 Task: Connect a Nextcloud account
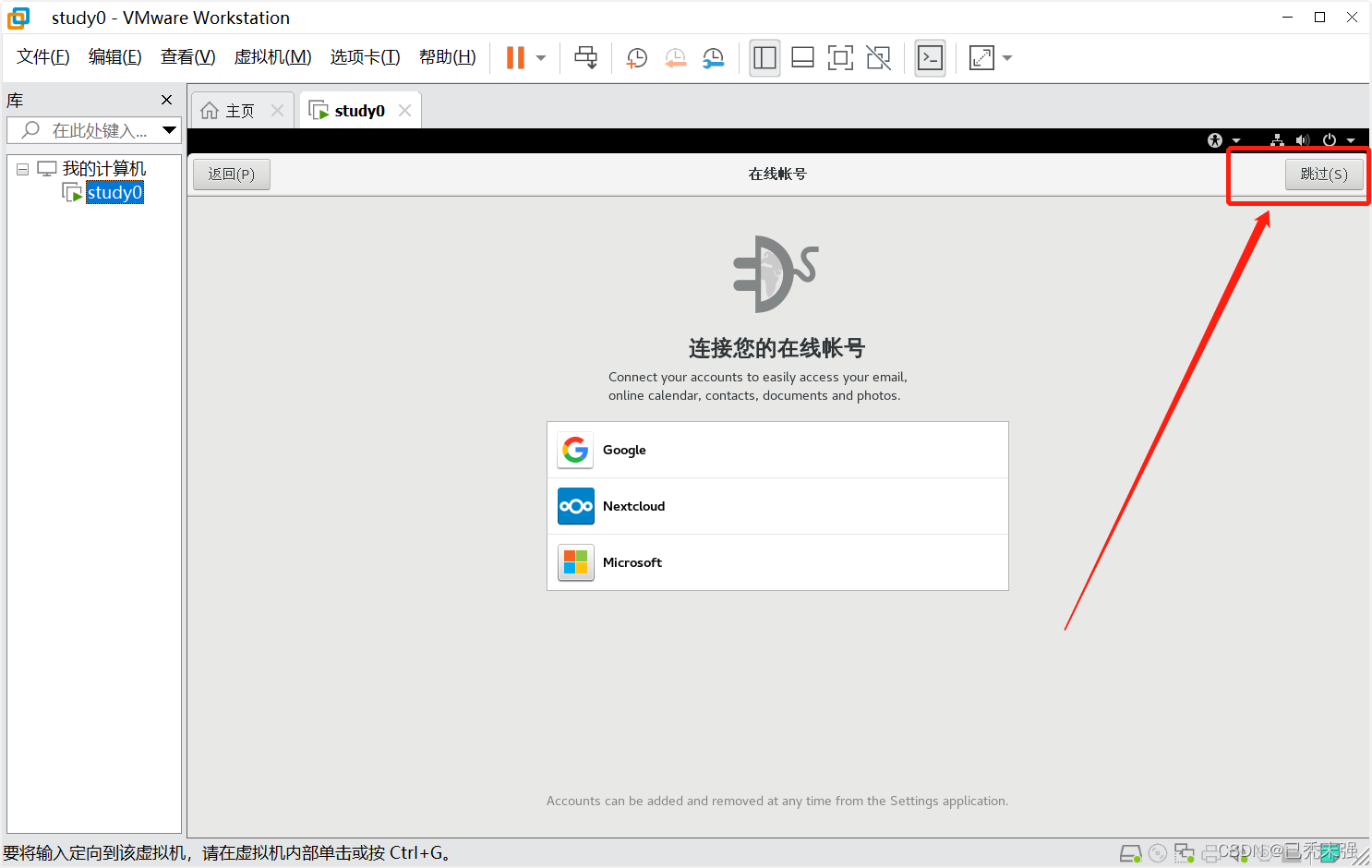point(777,506)
